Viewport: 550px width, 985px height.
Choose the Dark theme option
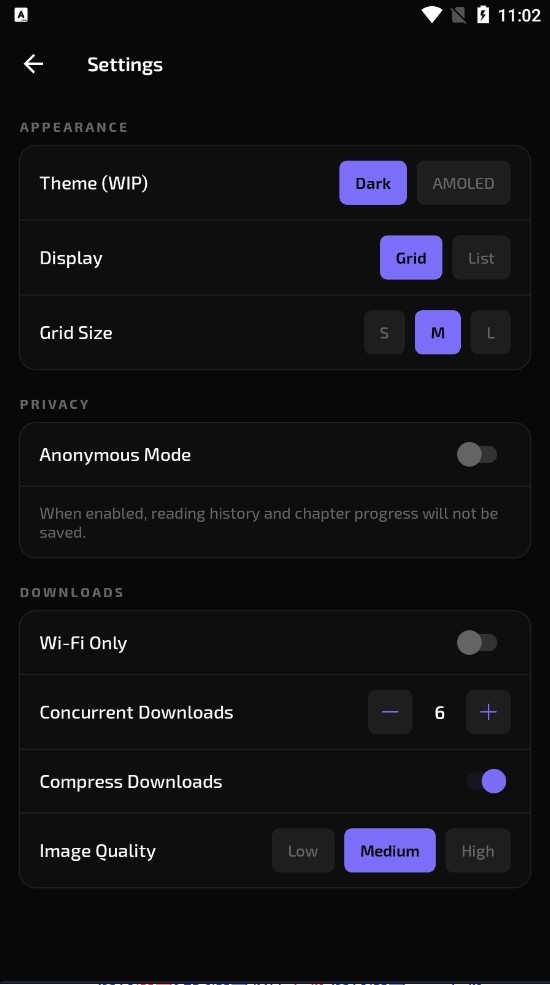point(373,183)
